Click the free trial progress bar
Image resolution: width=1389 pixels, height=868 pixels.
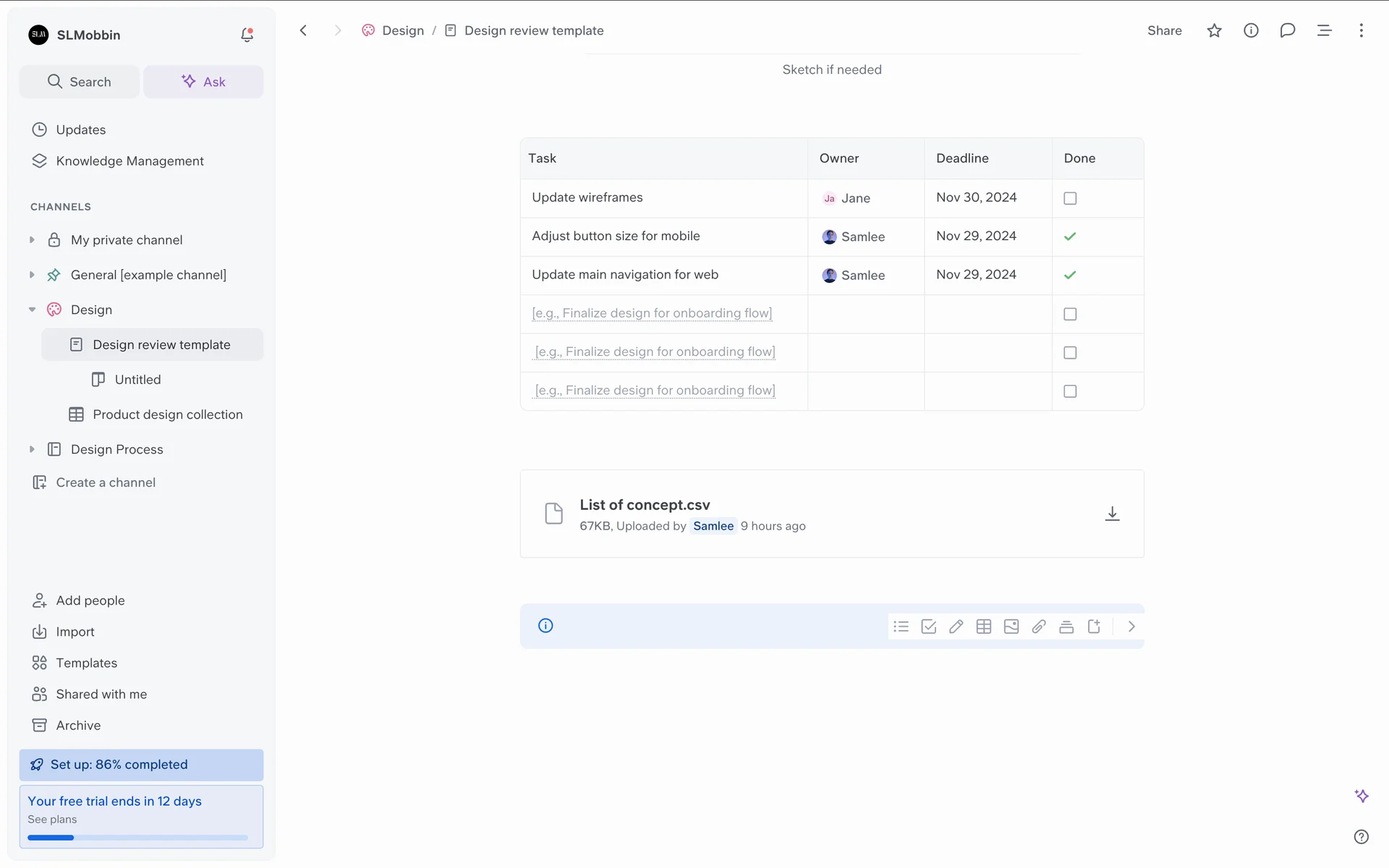pyautogui.click(x=137, y=838)
